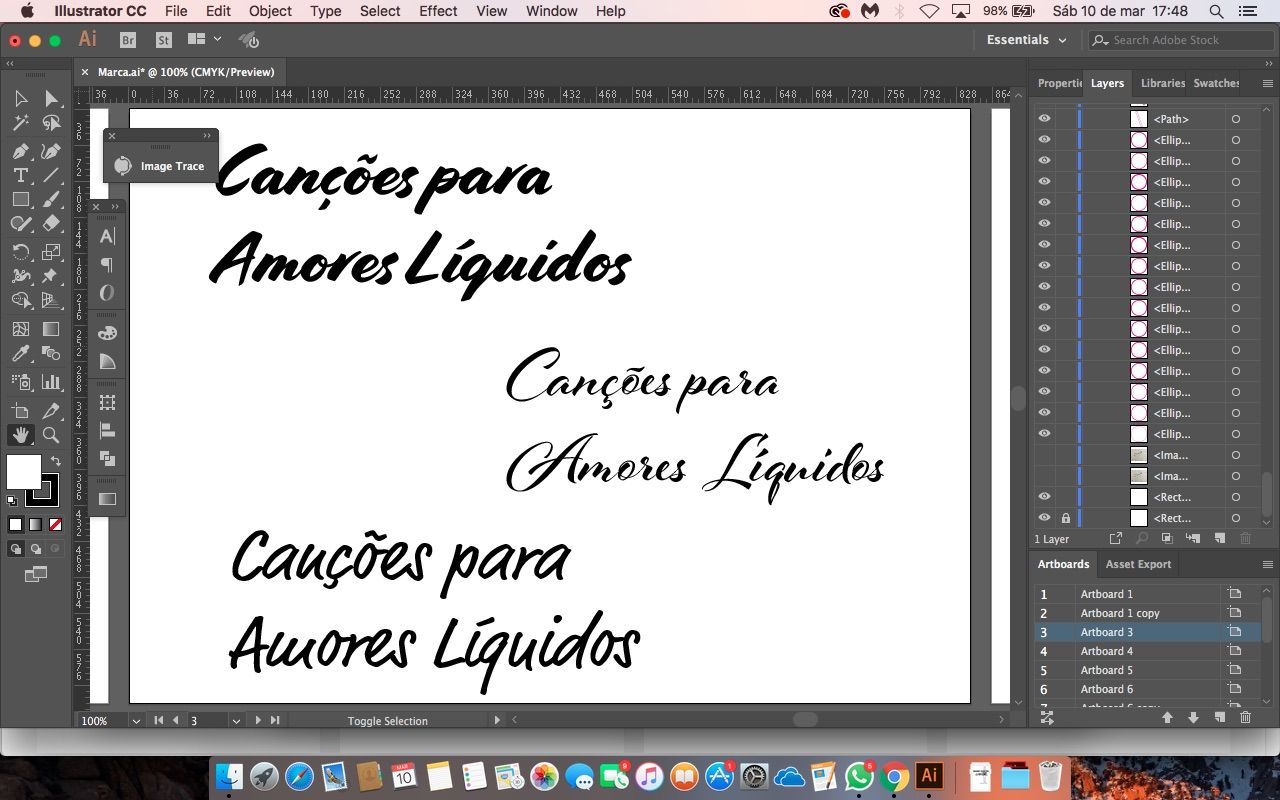
Task: Open the Effect menu
Action: pyautogui.click(x=438, y=11)
